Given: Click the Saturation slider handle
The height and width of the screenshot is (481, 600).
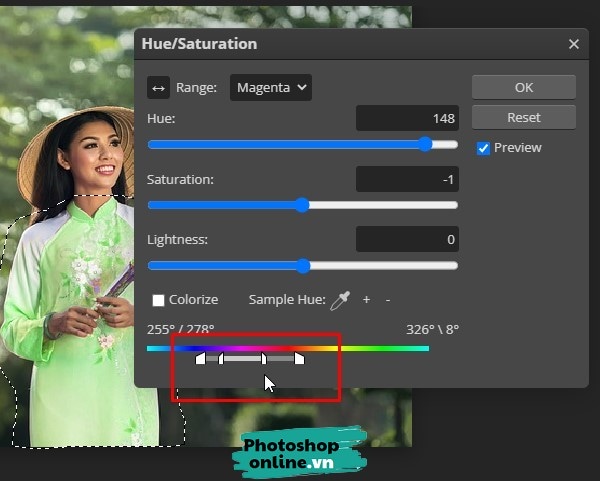Looking at the screenshot, I should 302,205.
